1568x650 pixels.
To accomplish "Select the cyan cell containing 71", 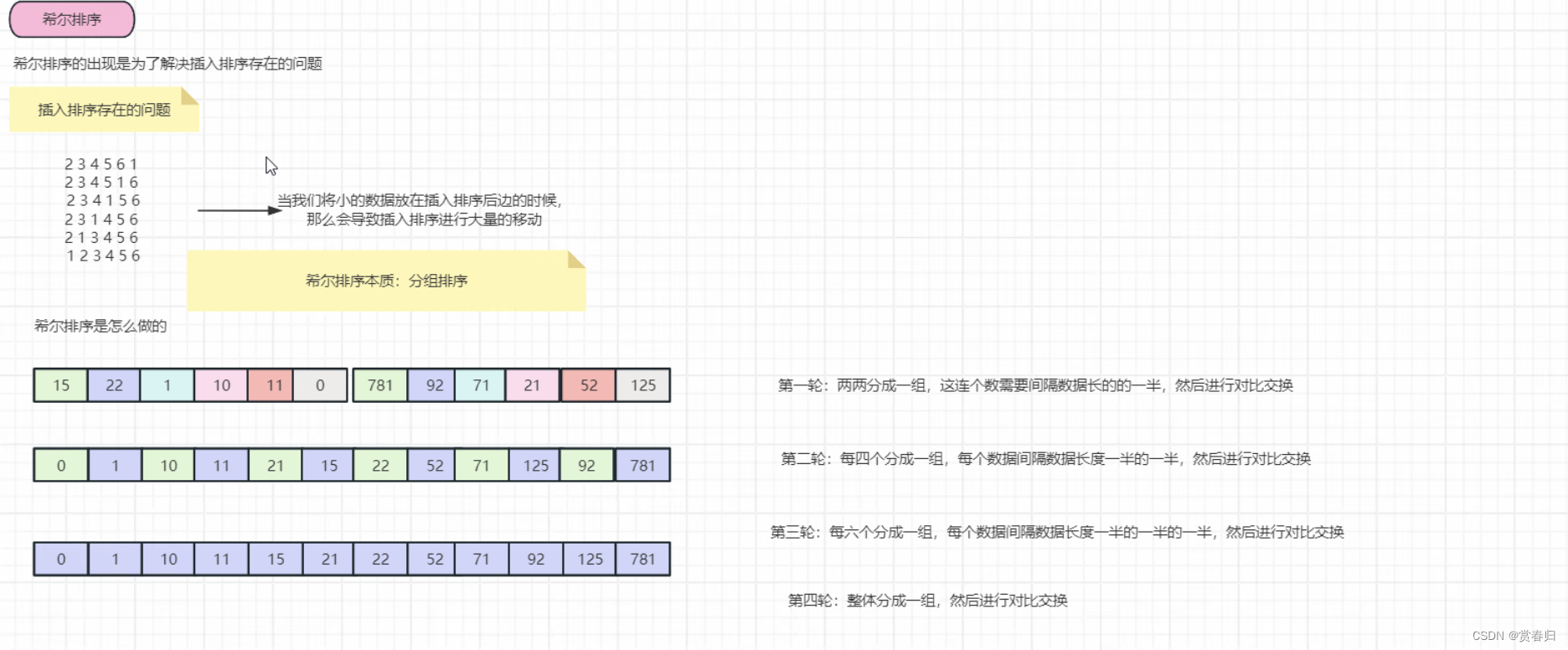I will point(481,385).
